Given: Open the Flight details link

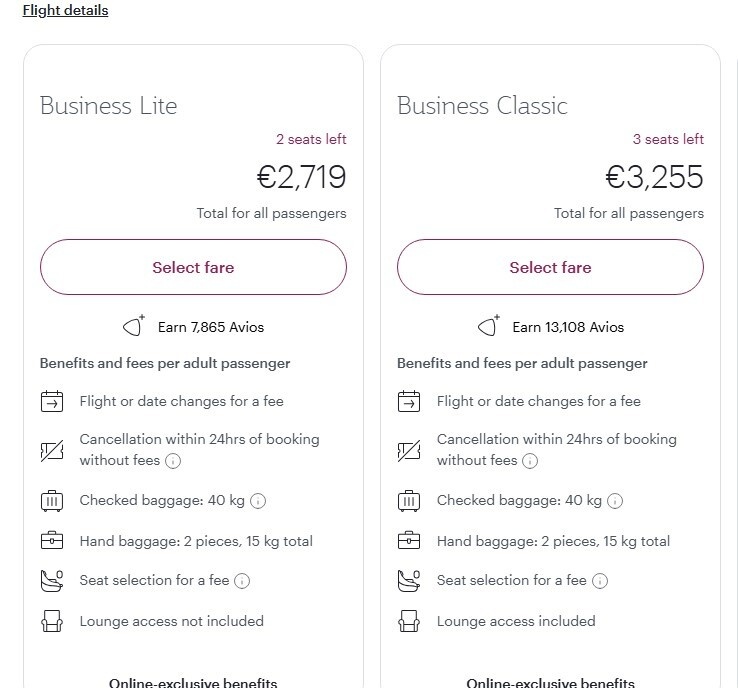Looking at the screenshot, I should coord(65,10).
